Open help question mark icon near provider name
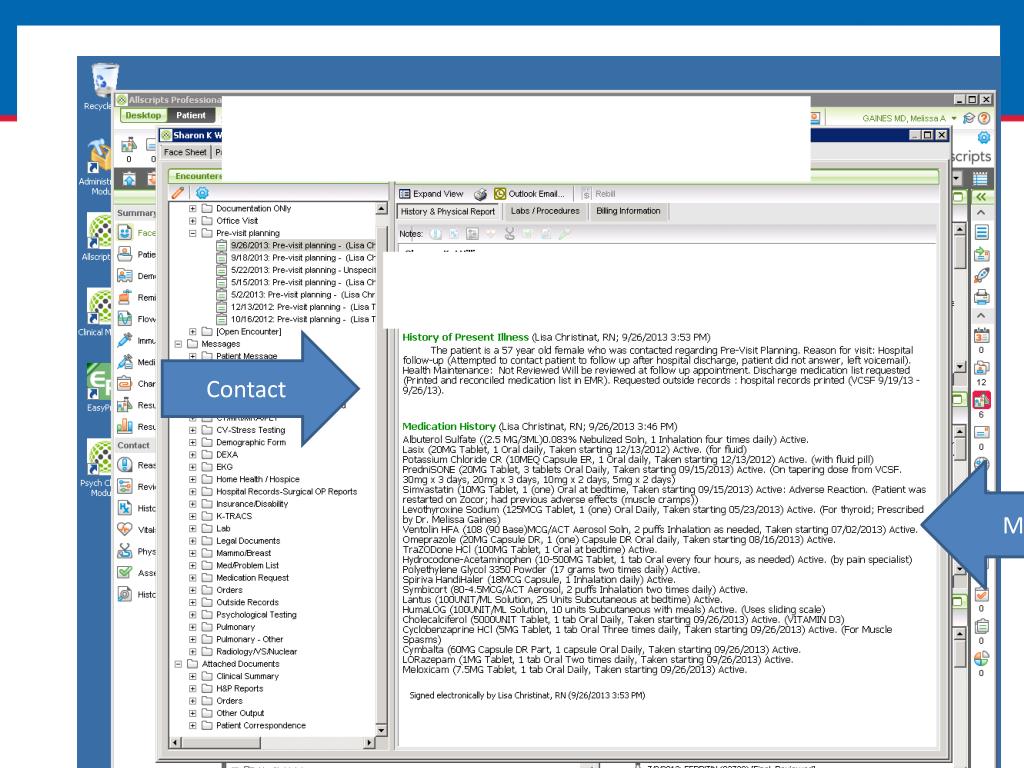Image resolution: width=1024 pixels, height=768 pixels. click(984, 118)
